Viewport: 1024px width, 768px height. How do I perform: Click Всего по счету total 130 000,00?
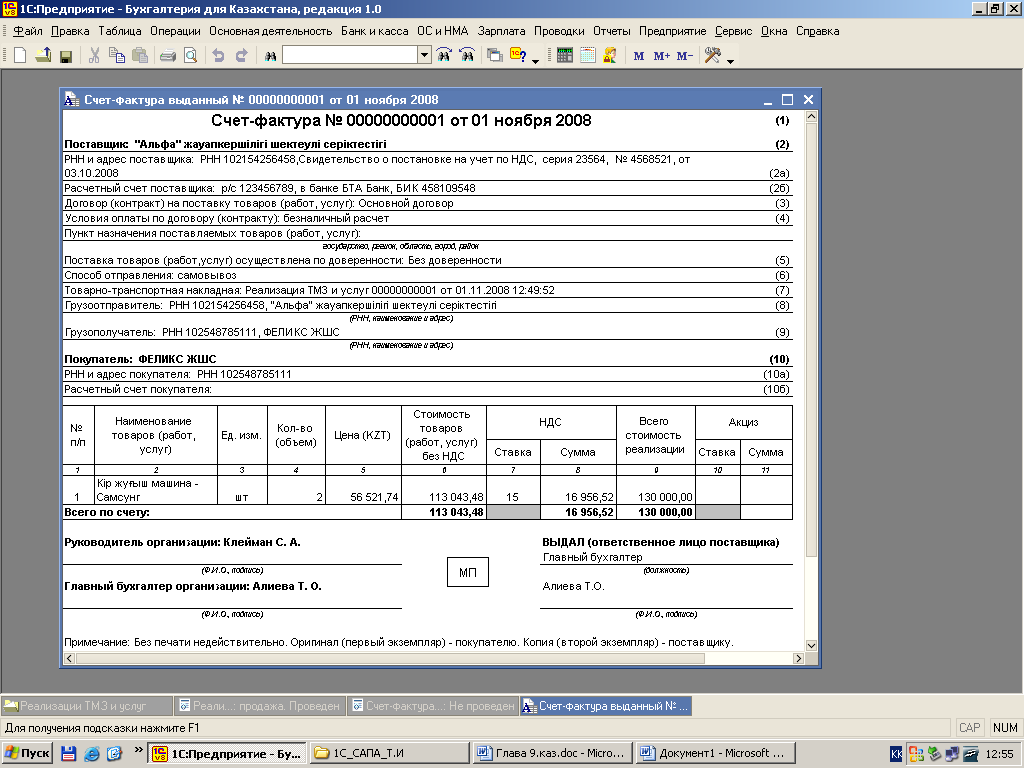(x=656, y=512)
